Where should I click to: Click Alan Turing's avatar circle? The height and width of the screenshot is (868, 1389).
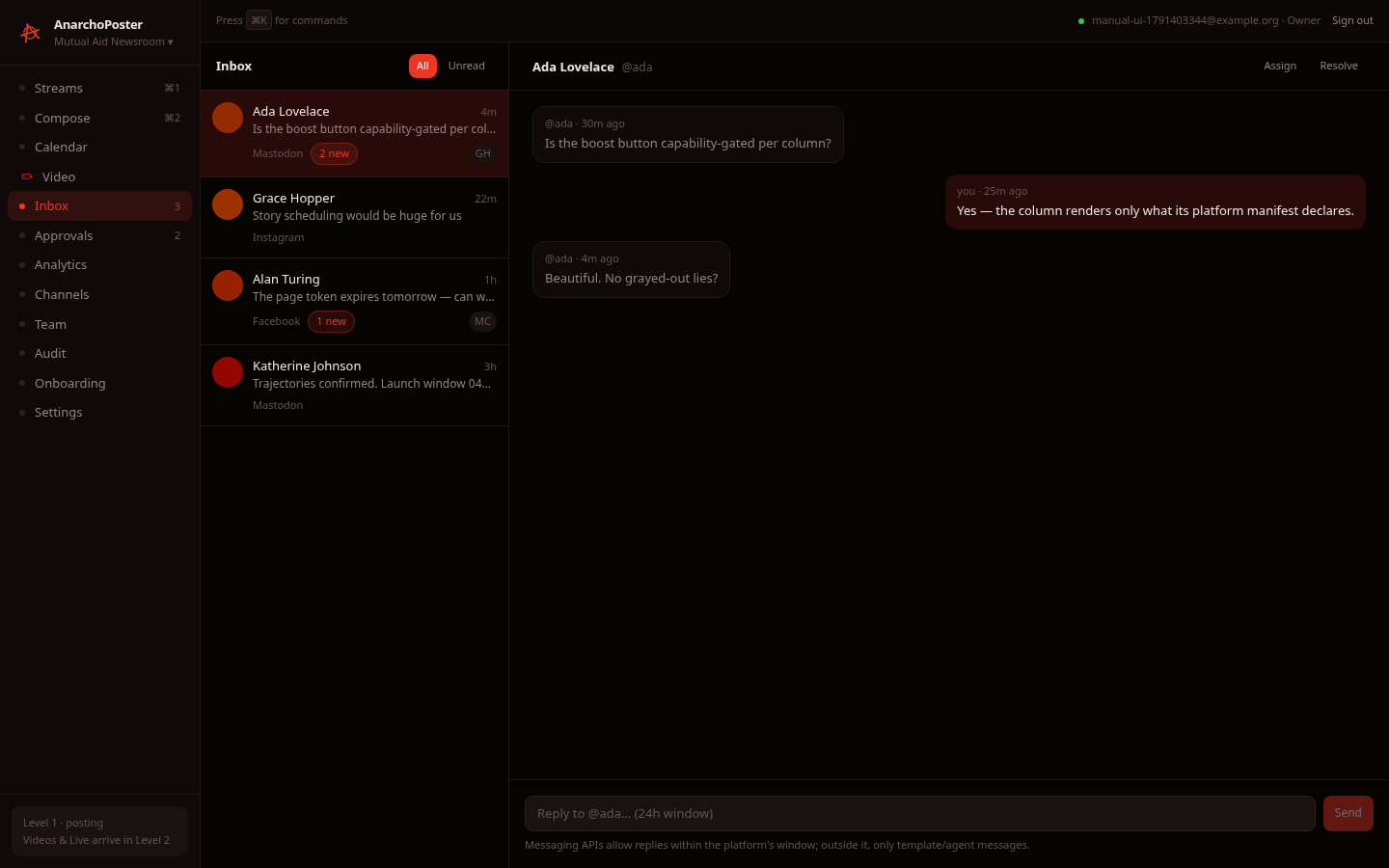coord(228,285)
